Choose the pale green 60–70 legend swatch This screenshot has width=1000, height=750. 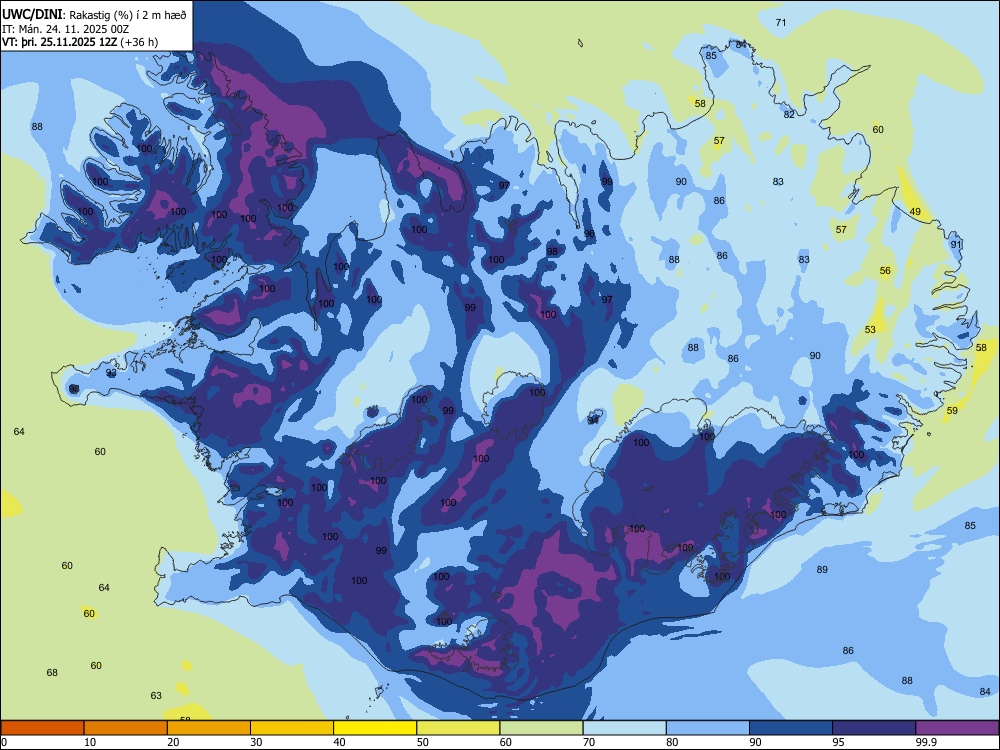pos(541,728)
